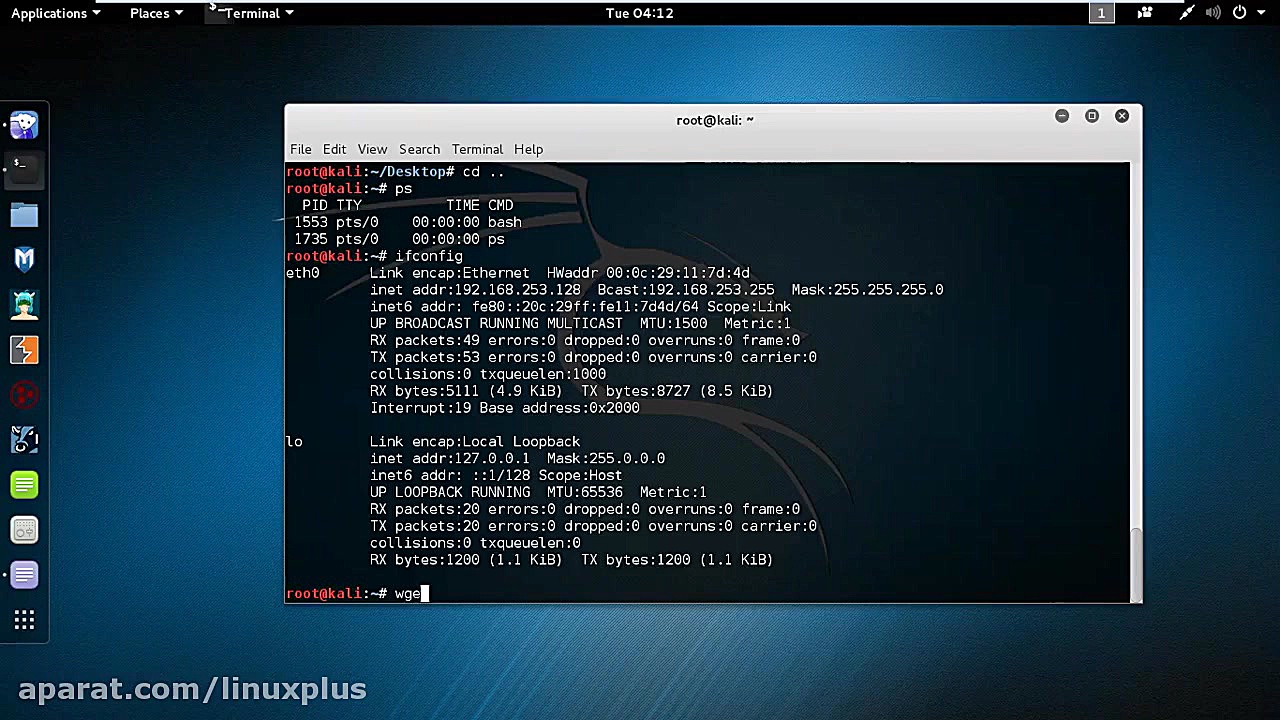This screenshot has width=1280, height=720.
Task: Open the network connection icon
Action: (x=1186, y=13)
